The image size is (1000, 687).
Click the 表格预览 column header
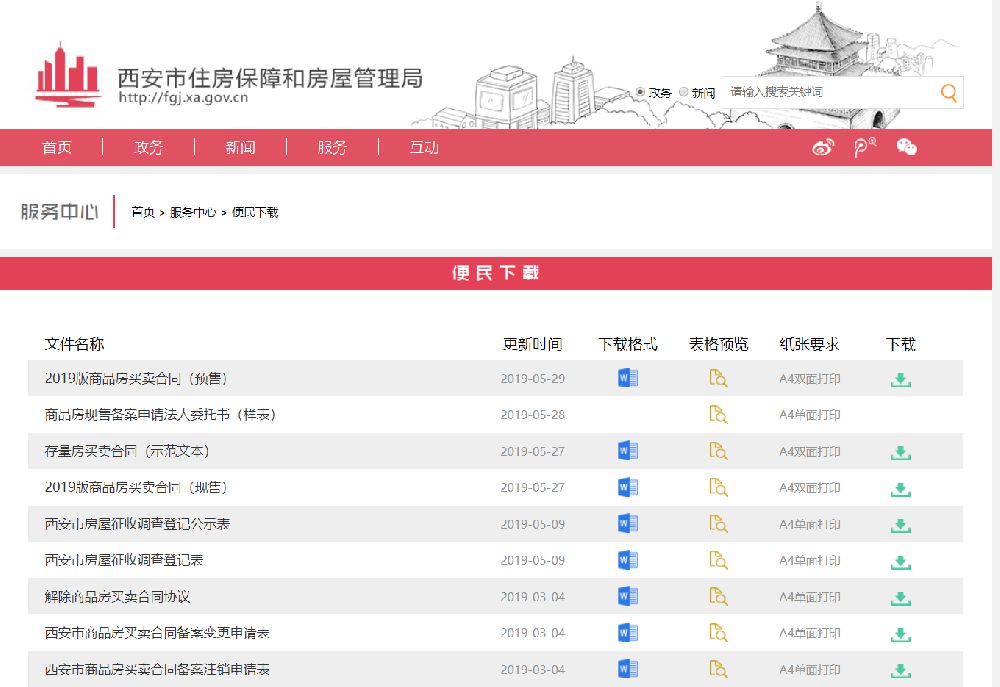pyautogui.click(x=718, y=344)
